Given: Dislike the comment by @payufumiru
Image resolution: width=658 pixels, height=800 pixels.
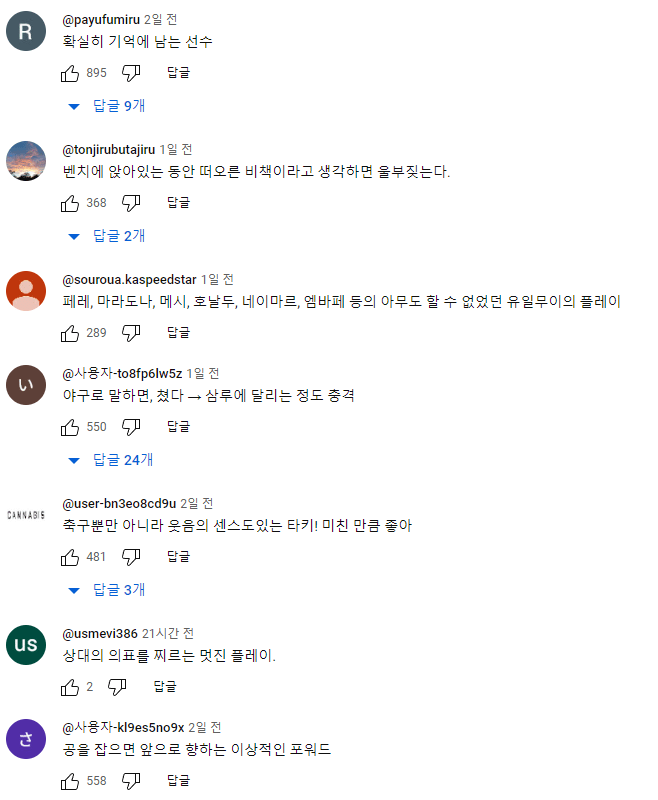Looking at the screenshot, I should (131, 72).
